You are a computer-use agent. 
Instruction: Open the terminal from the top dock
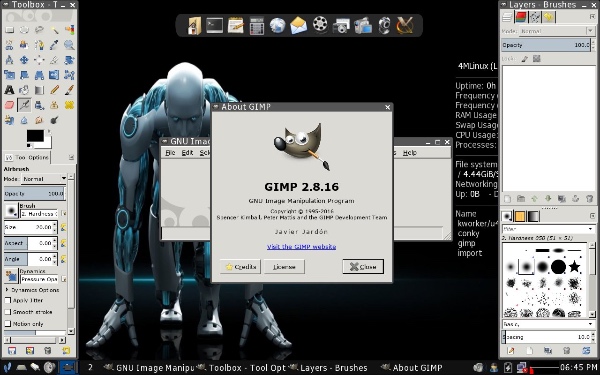(x=214, y=25)
